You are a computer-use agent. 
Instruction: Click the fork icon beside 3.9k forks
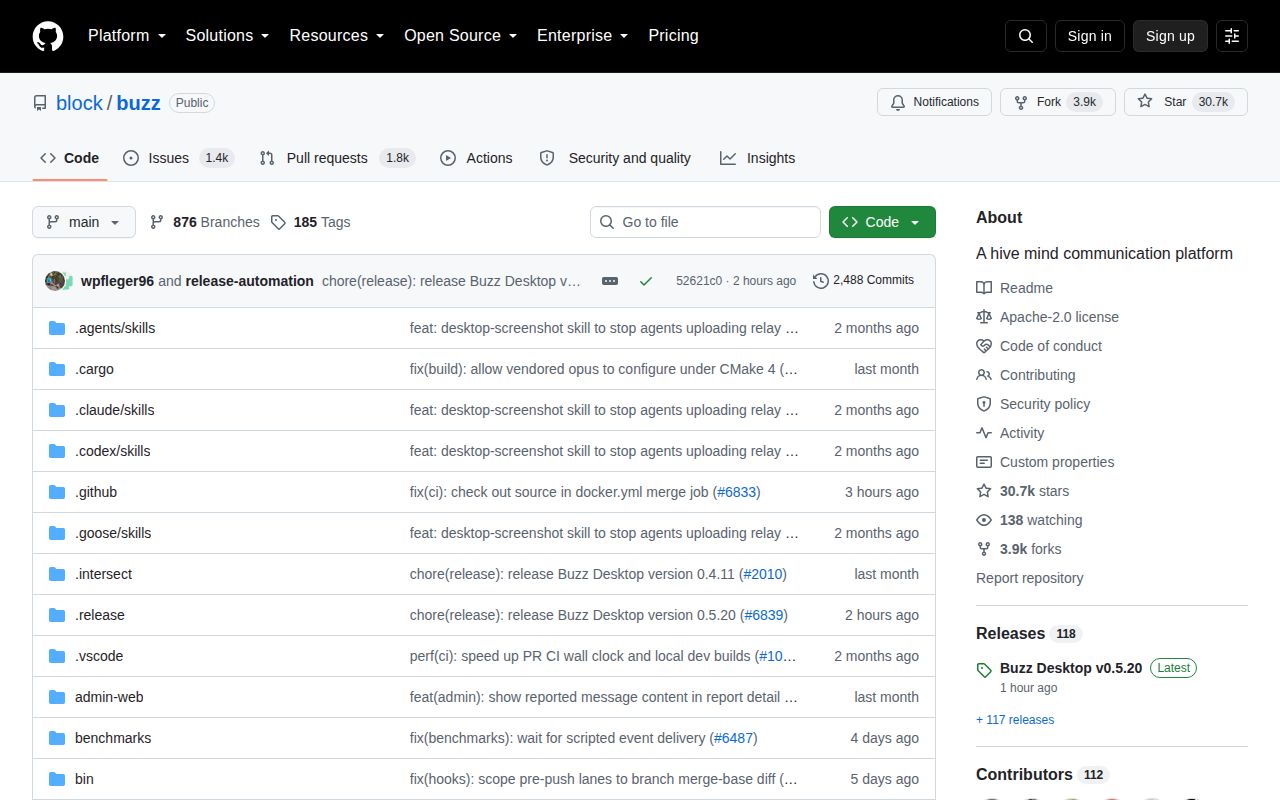point(984,549)
